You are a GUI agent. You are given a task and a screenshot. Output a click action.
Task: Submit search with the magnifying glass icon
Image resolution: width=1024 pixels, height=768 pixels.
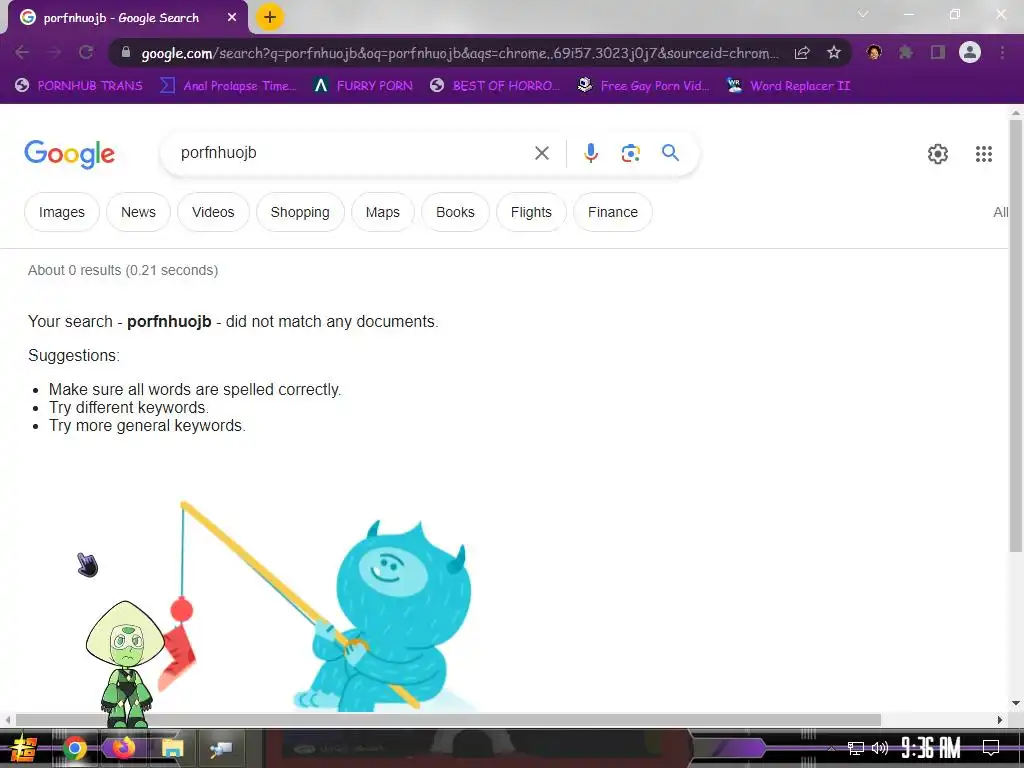[x=670, y=153]
